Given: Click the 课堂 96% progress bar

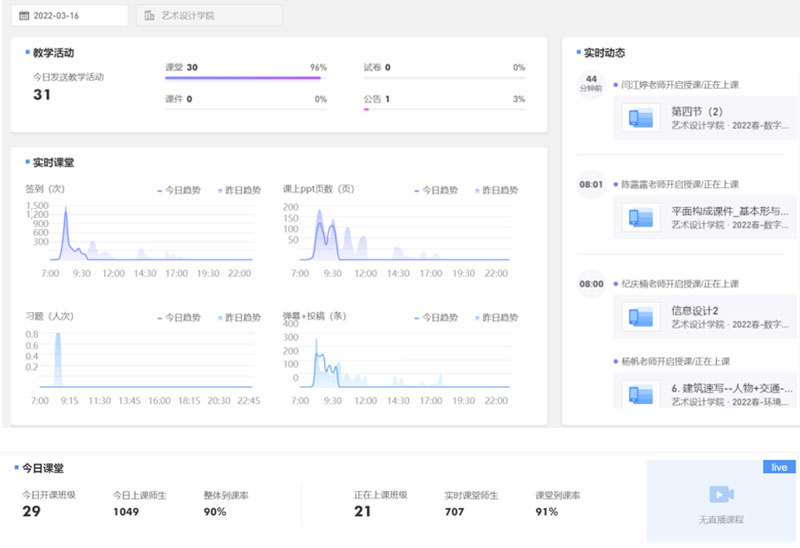Looking at the screenshot, I should [x=243, y=78].
